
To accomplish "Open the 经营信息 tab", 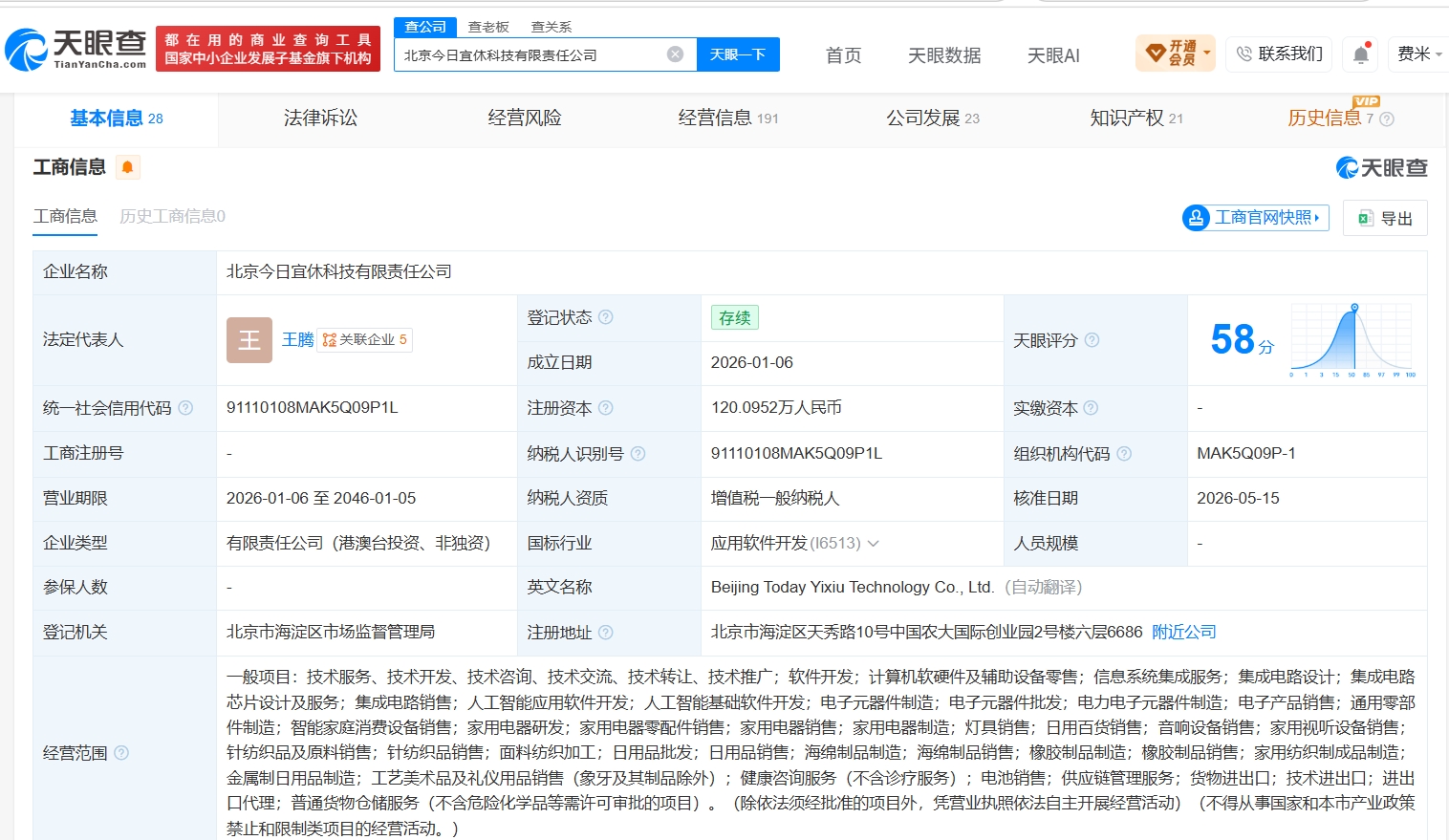I will click(728, 118).
